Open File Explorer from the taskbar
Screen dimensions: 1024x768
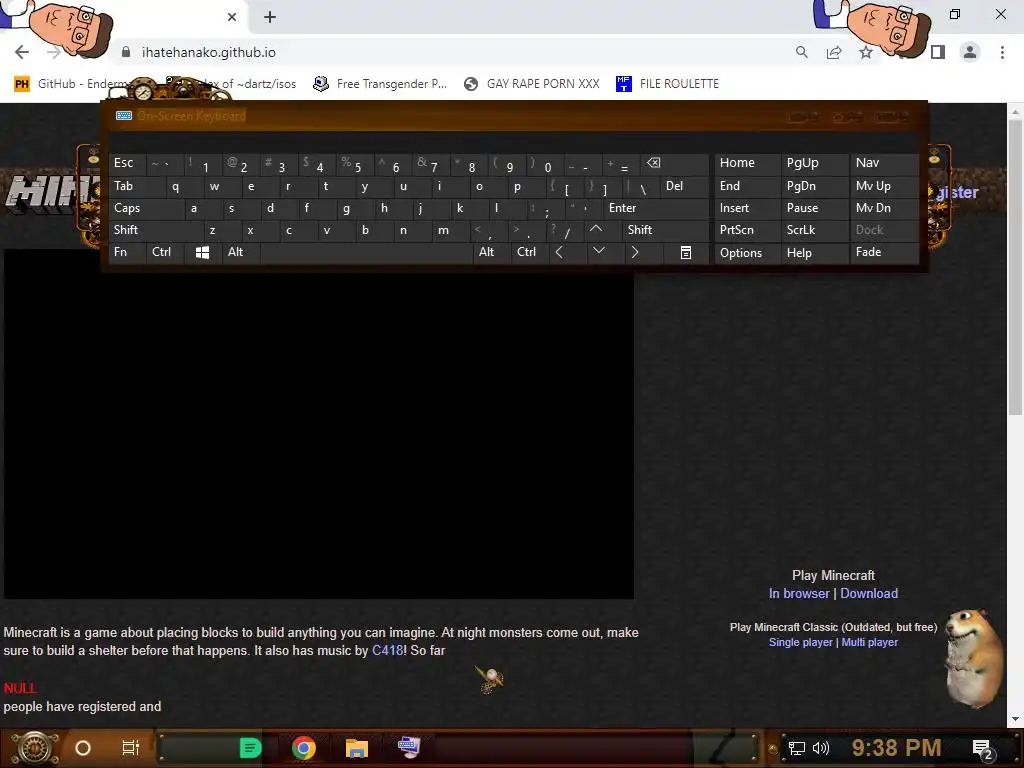357,748
